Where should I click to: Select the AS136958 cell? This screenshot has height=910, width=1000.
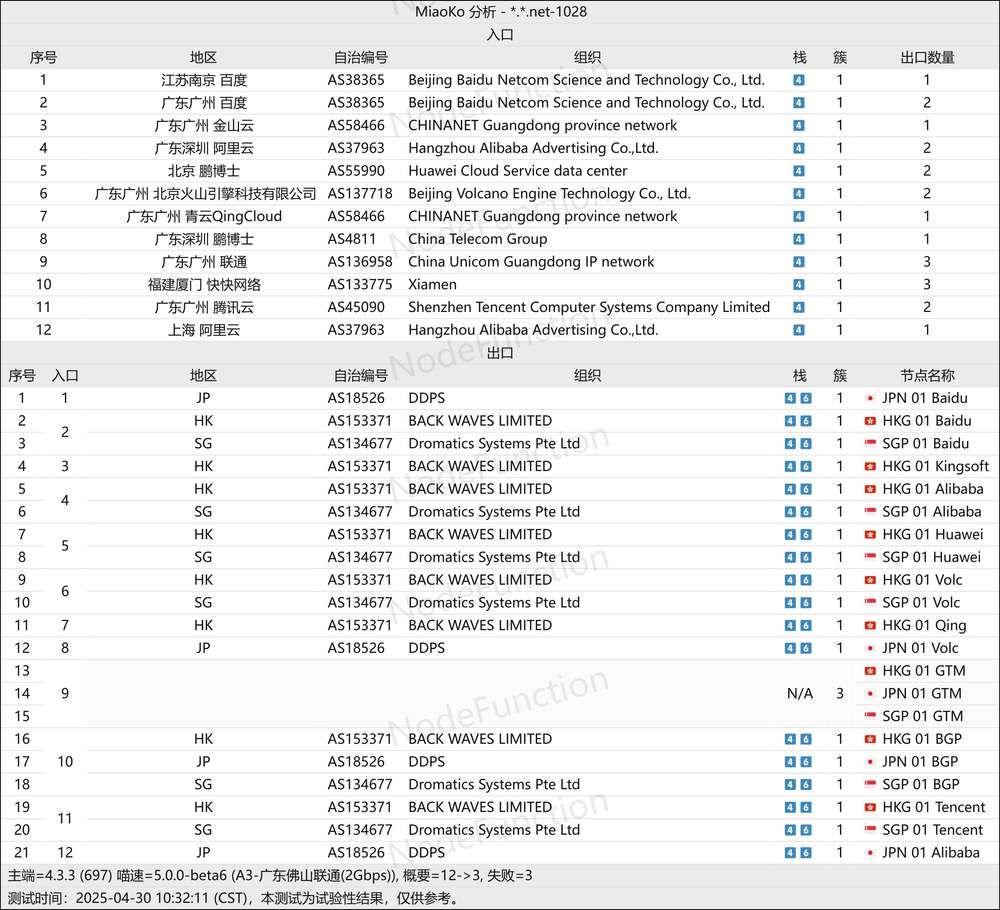[x=360, y=261]
